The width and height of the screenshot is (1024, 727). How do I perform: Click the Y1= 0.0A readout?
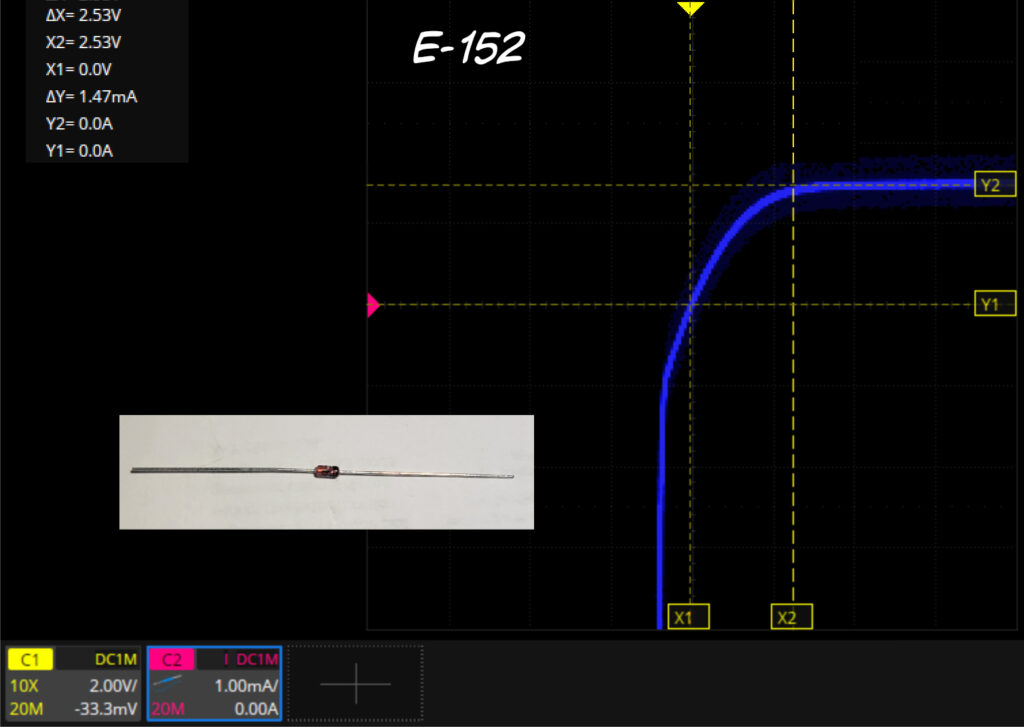coord(79,151)
